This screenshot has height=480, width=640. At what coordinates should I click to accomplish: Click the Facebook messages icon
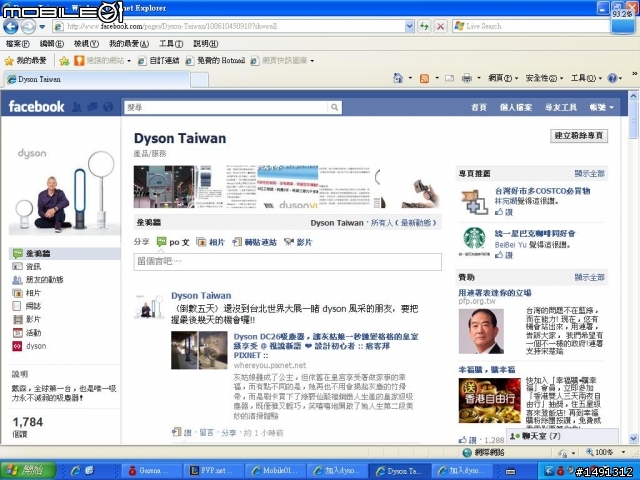point(92,107)
